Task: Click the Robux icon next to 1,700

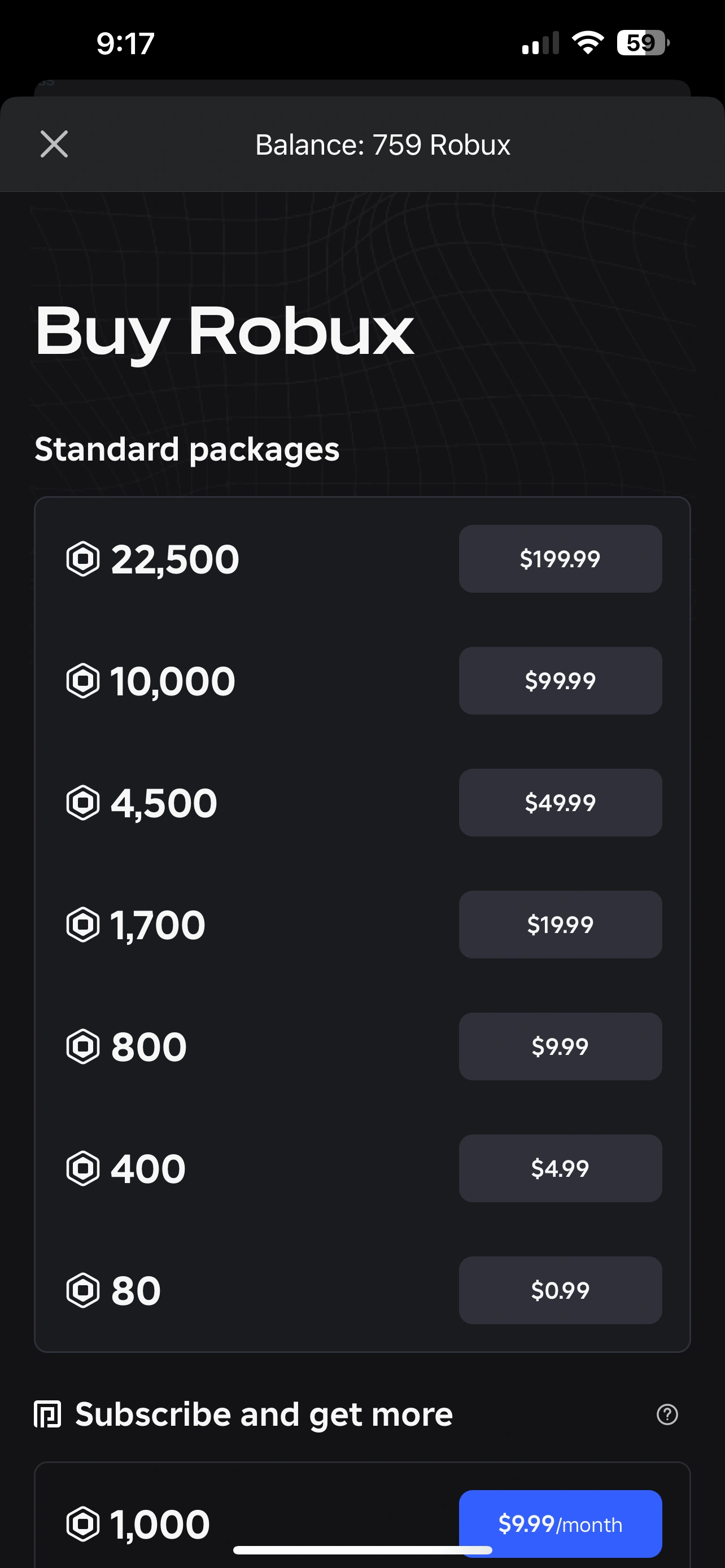Action: pyautogui.click(x=83, y=924)
